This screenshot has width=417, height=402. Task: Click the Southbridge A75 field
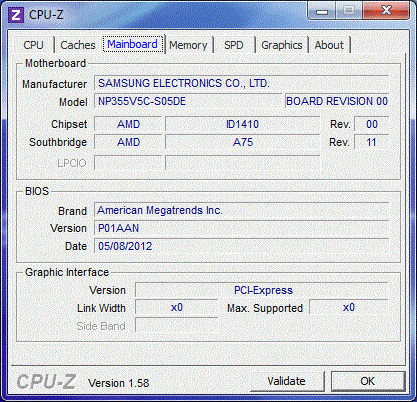point(242,142)
